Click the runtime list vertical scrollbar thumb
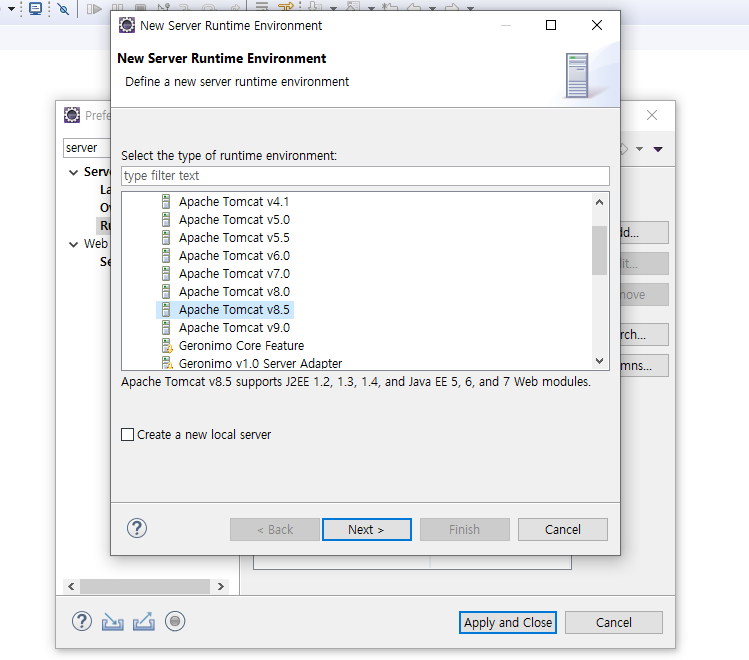Viewport: 749px width, 660px height. click(x=599, y=250)
